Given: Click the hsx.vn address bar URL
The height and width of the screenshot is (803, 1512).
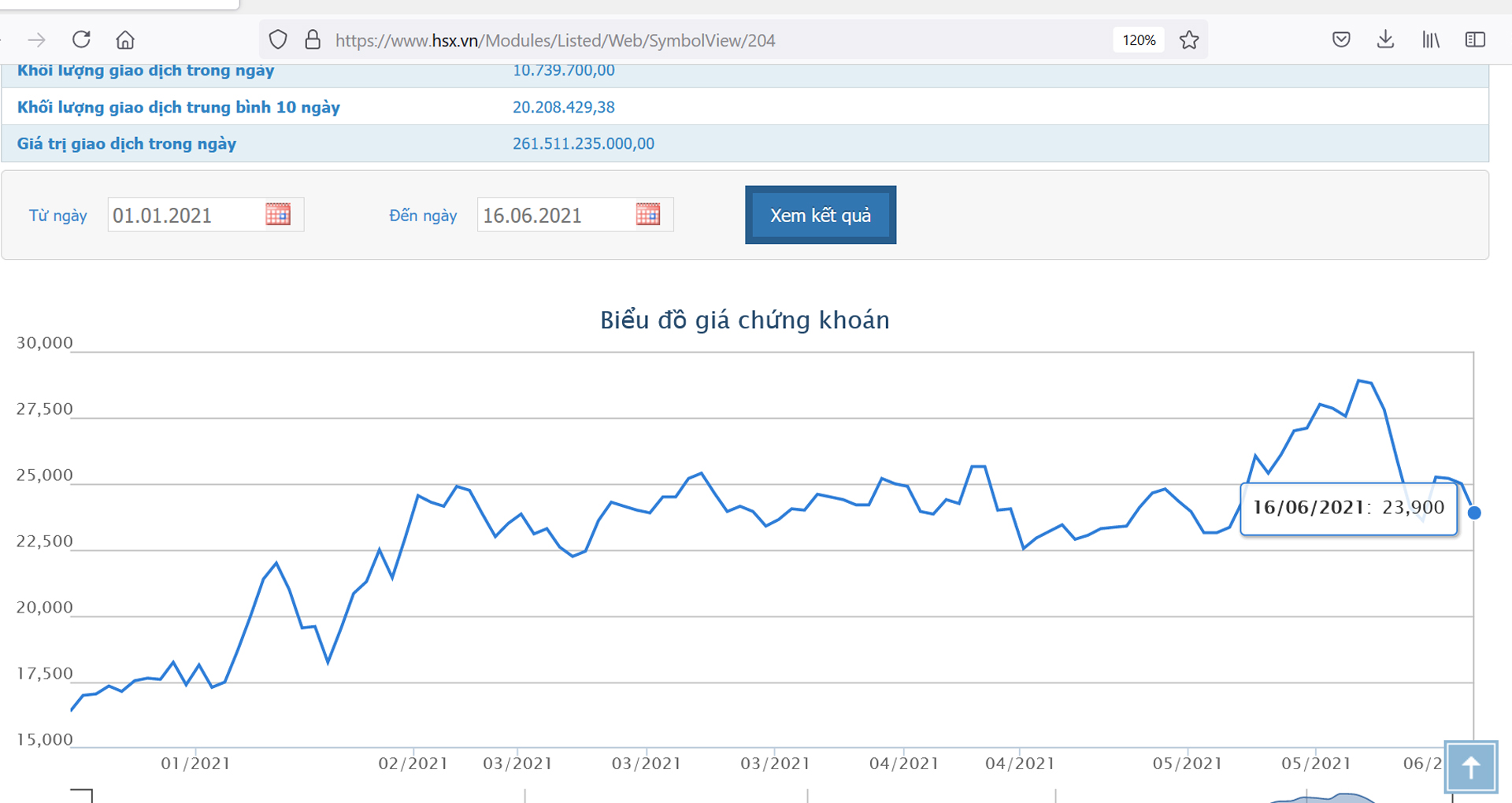Looking at the screenshot, I should pos(555,40).
